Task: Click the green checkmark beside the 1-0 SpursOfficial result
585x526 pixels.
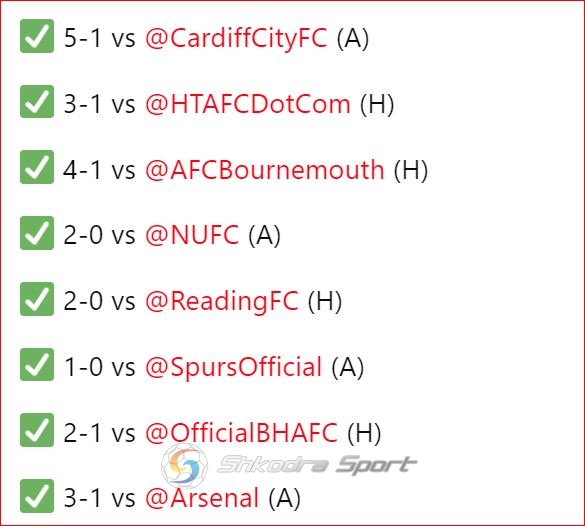Action: coord(37,364)
